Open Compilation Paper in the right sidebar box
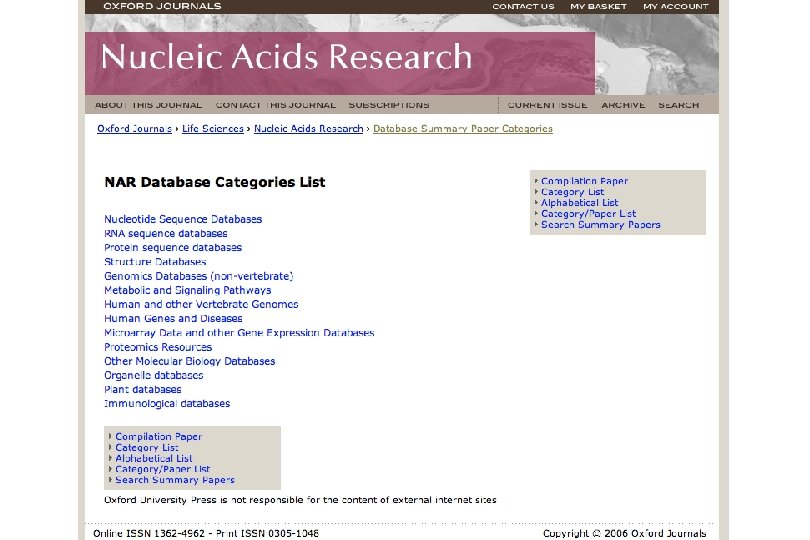810x540 pixels. click(x=584, y=181)
